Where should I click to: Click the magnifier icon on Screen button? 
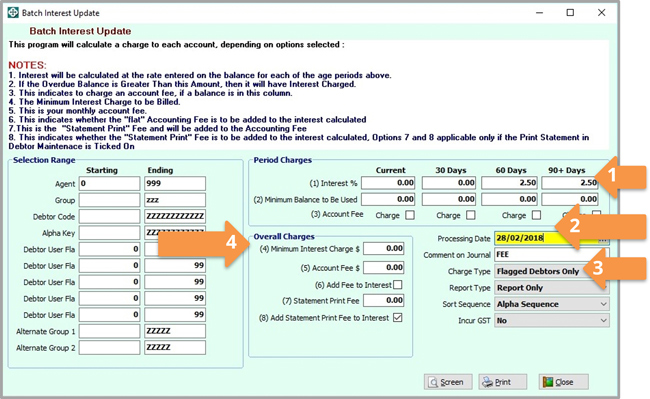[x=433, y=382]
